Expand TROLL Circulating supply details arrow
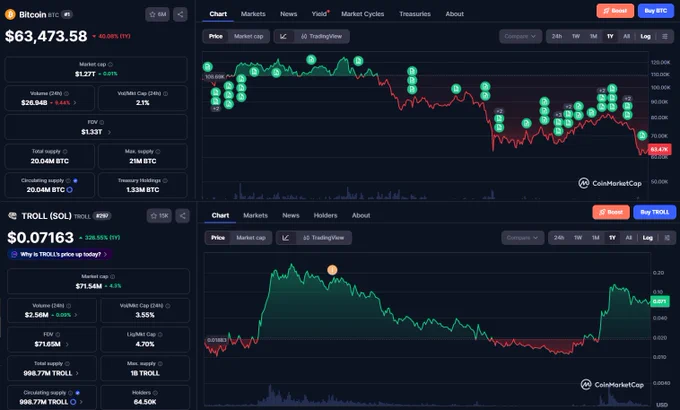The image size is (680, 410). (82, 402)
